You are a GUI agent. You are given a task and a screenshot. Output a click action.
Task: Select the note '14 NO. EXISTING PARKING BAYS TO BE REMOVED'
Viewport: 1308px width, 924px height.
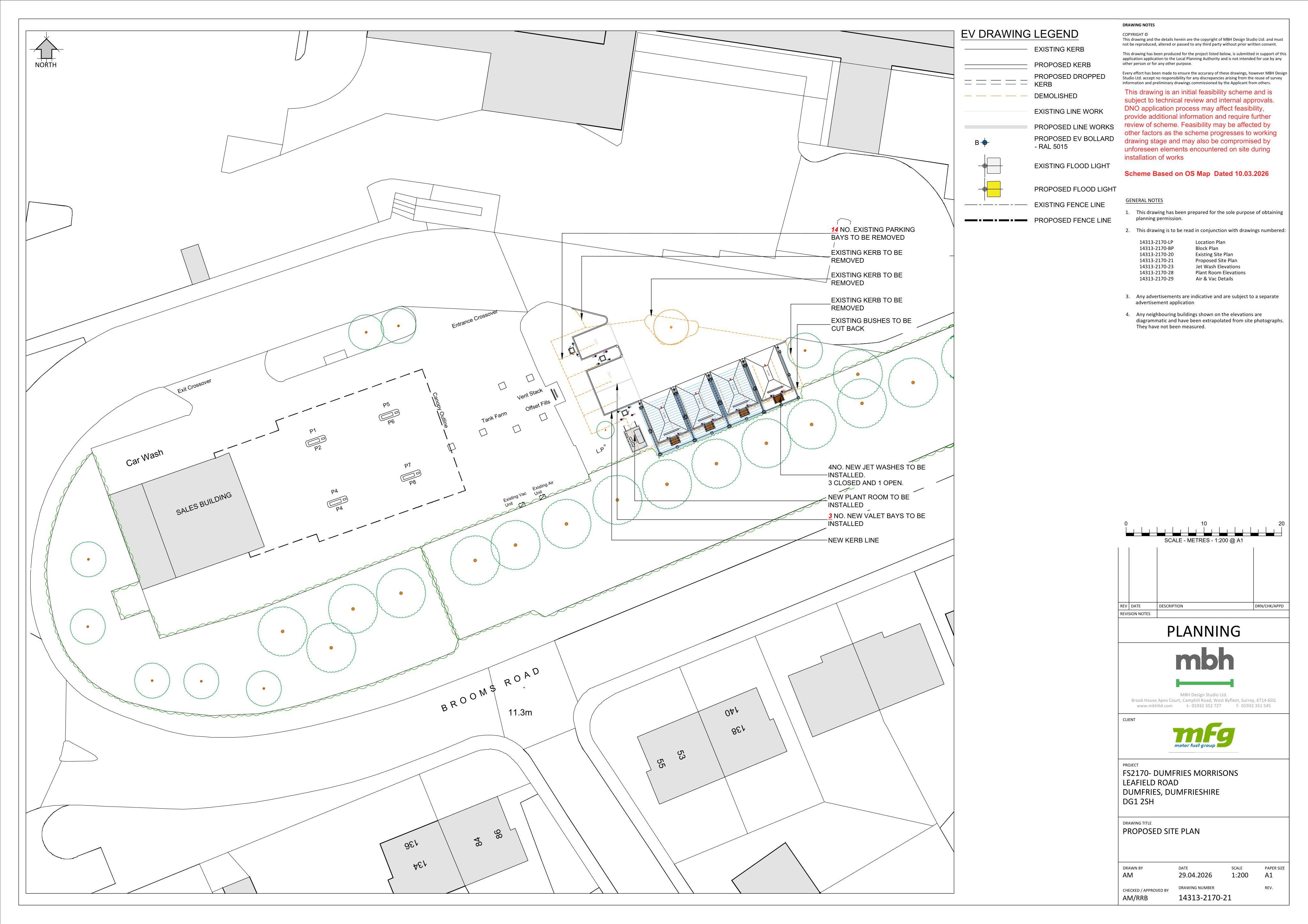(873, 234)
